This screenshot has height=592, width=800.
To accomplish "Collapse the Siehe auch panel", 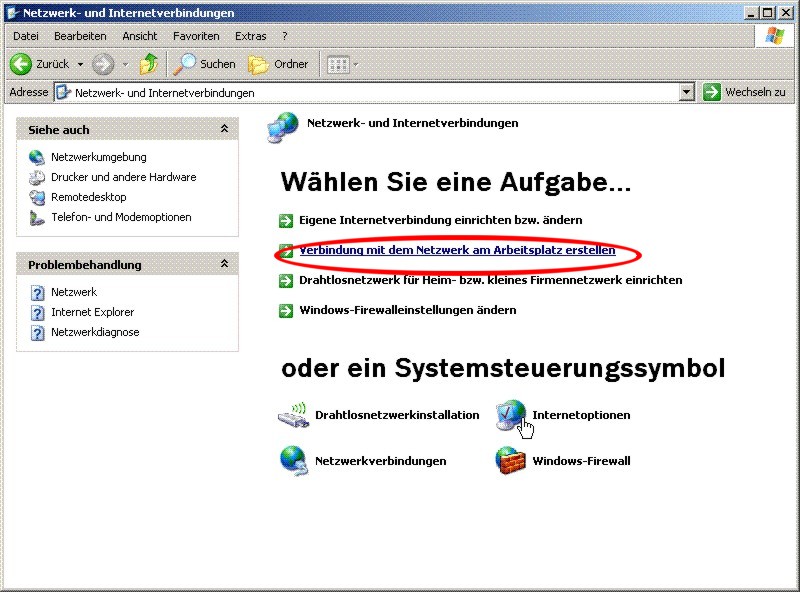I will click(224, 129).
